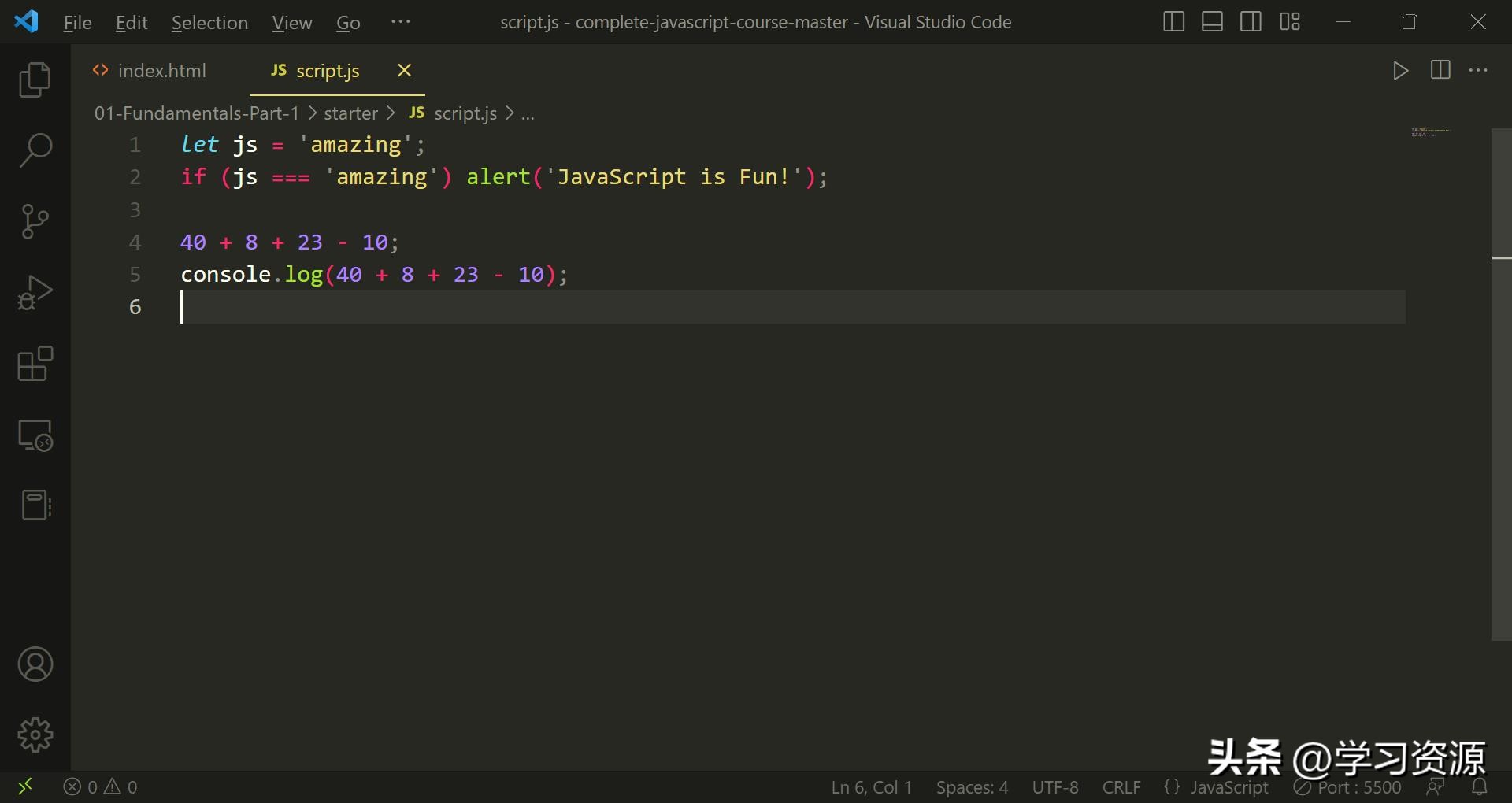Open the Search view icon

35,150
